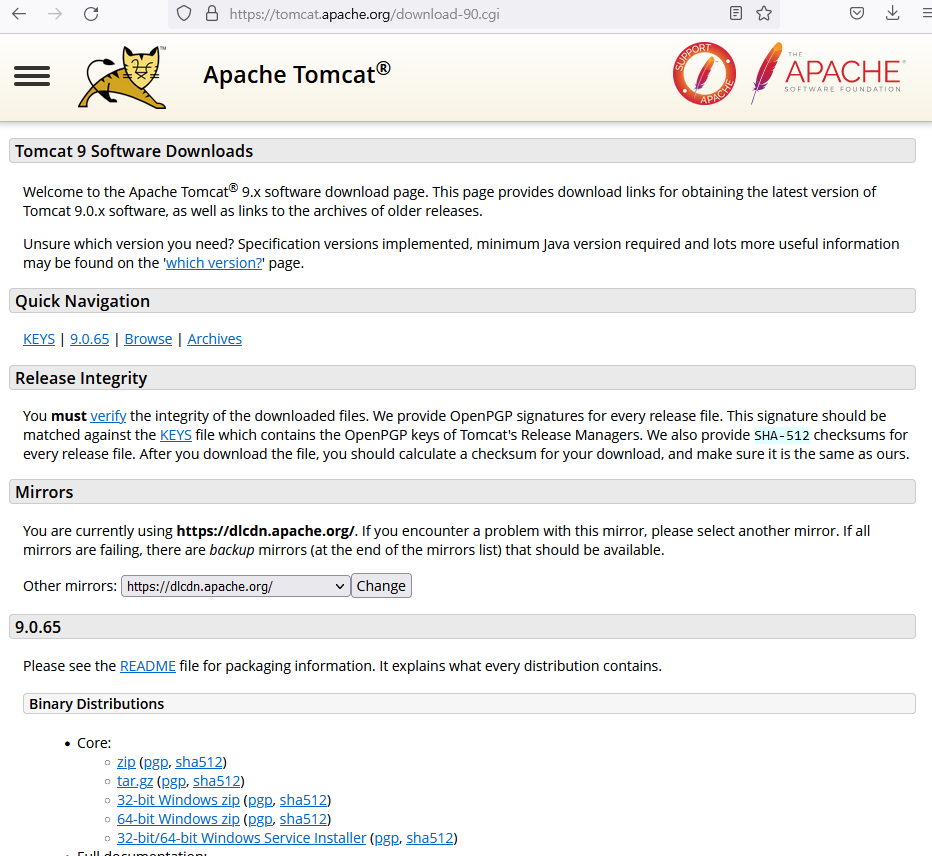This screenshot has height=856, width=932.
Task: Click the '9.0.65' section heading
Action: pos(38,627)
